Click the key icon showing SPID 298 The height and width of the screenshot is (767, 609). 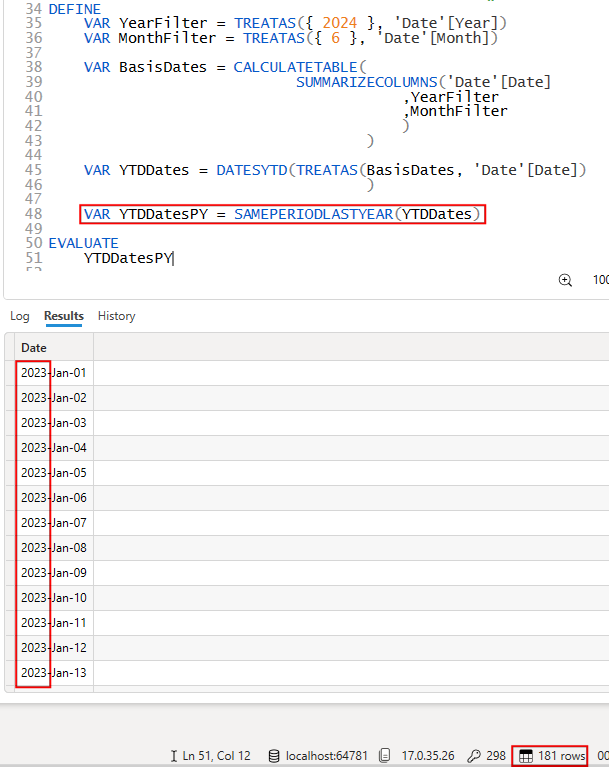tap(473, 756)
